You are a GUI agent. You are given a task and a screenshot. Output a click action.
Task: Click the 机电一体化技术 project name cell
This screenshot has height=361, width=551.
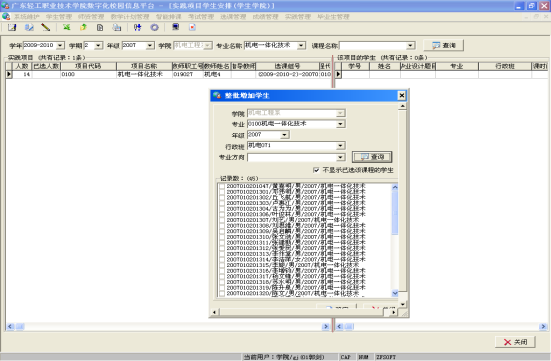[x=144, y=74]
